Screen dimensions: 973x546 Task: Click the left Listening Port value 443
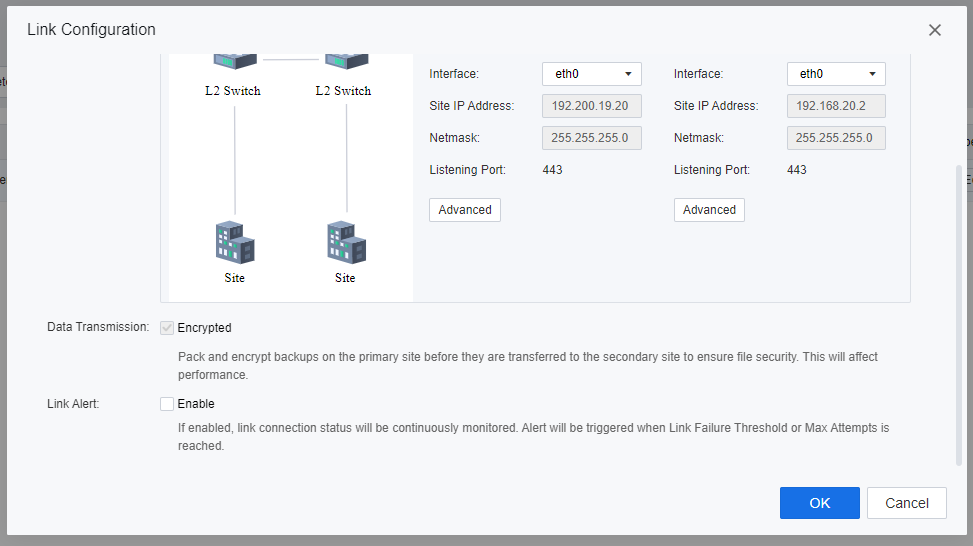pos(552,170)
